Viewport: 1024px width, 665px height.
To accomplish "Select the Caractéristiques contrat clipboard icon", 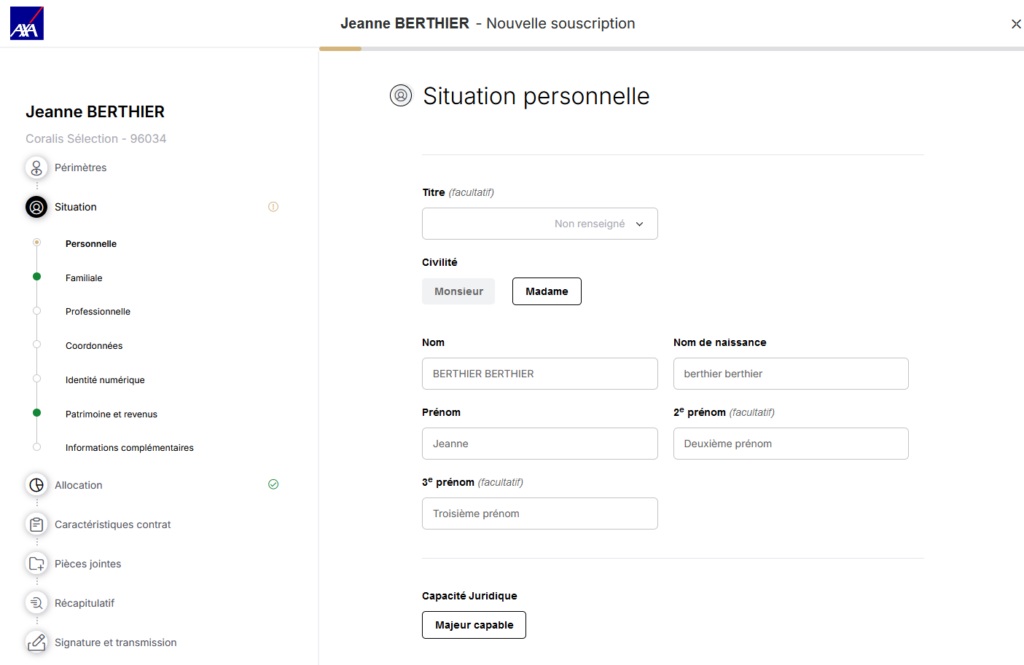I will [37, 525].
